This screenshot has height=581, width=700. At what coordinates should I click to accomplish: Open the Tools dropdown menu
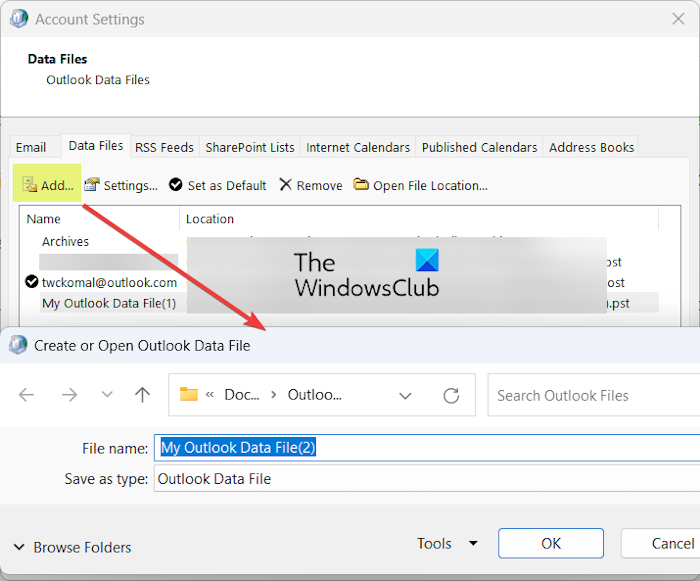[447, 543]
